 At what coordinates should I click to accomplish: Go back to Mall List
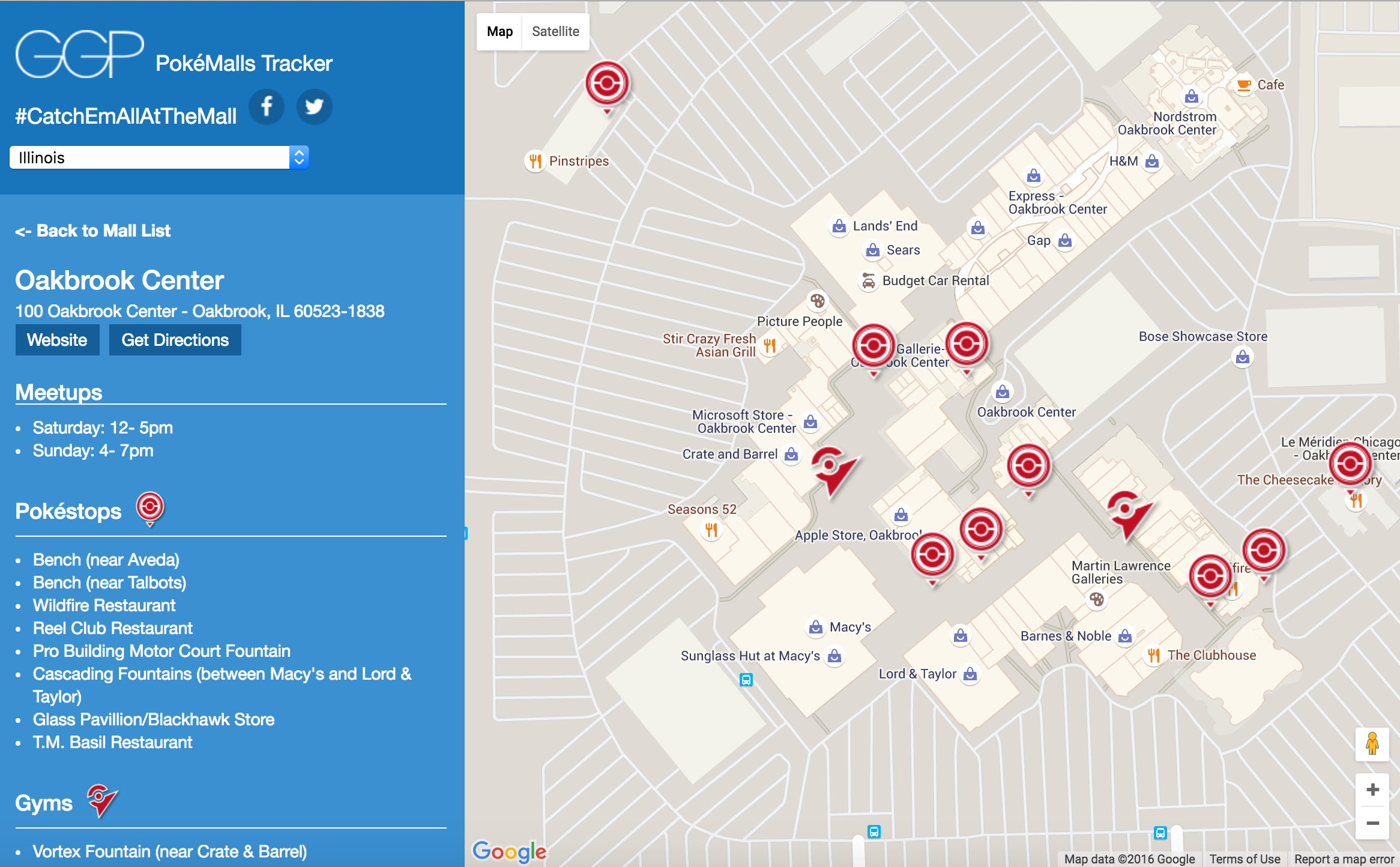pyautogui.click(x=93, y=231)
